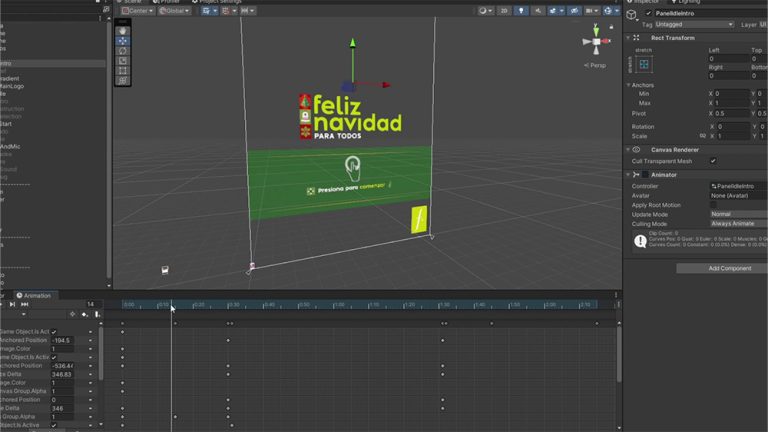The height and width of the screenshot is (432, 768).
Task: Toggle the Cull Transparent Mesh checkbox
Action: [x=713, y=161]
